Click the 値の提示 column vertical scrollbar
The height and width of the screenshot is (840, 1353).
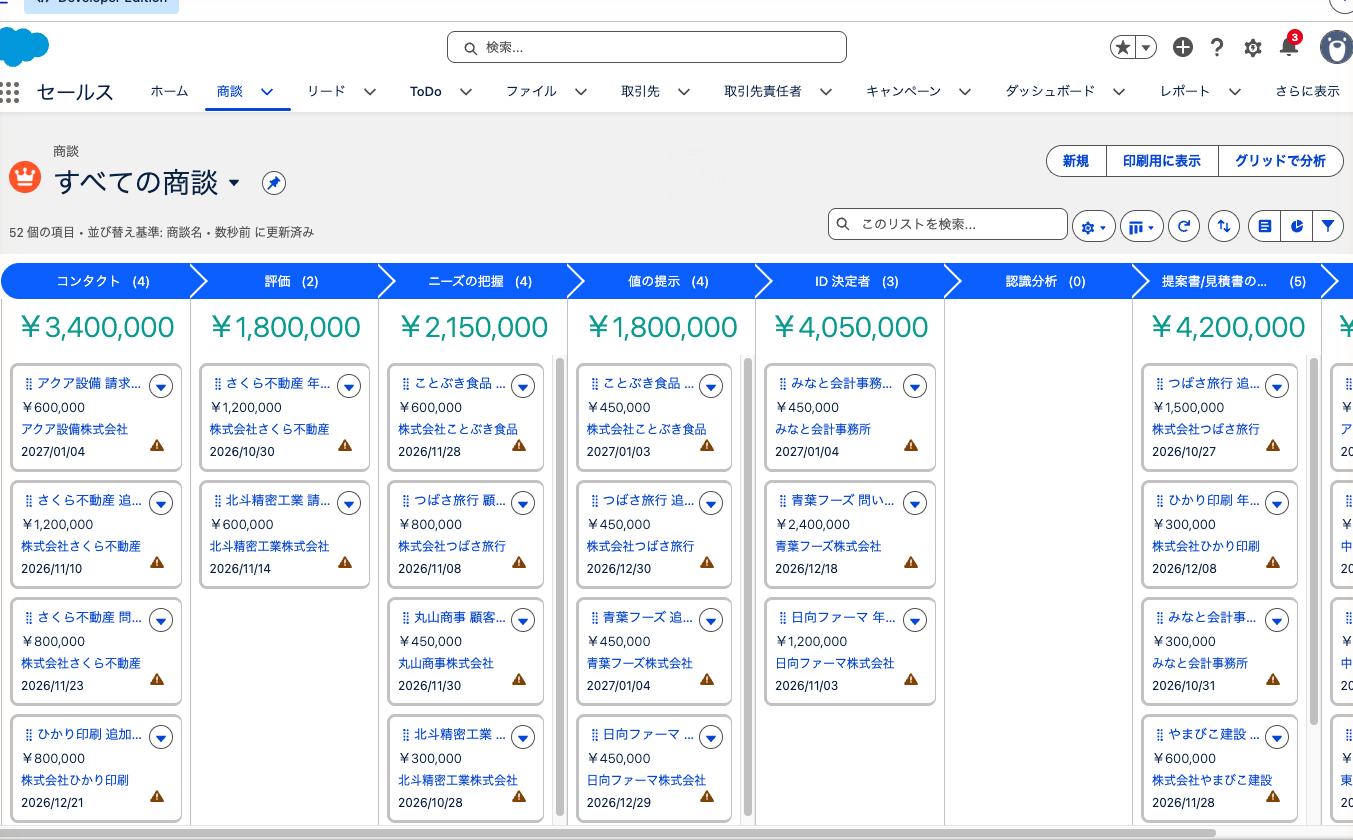tap(748, 587)
